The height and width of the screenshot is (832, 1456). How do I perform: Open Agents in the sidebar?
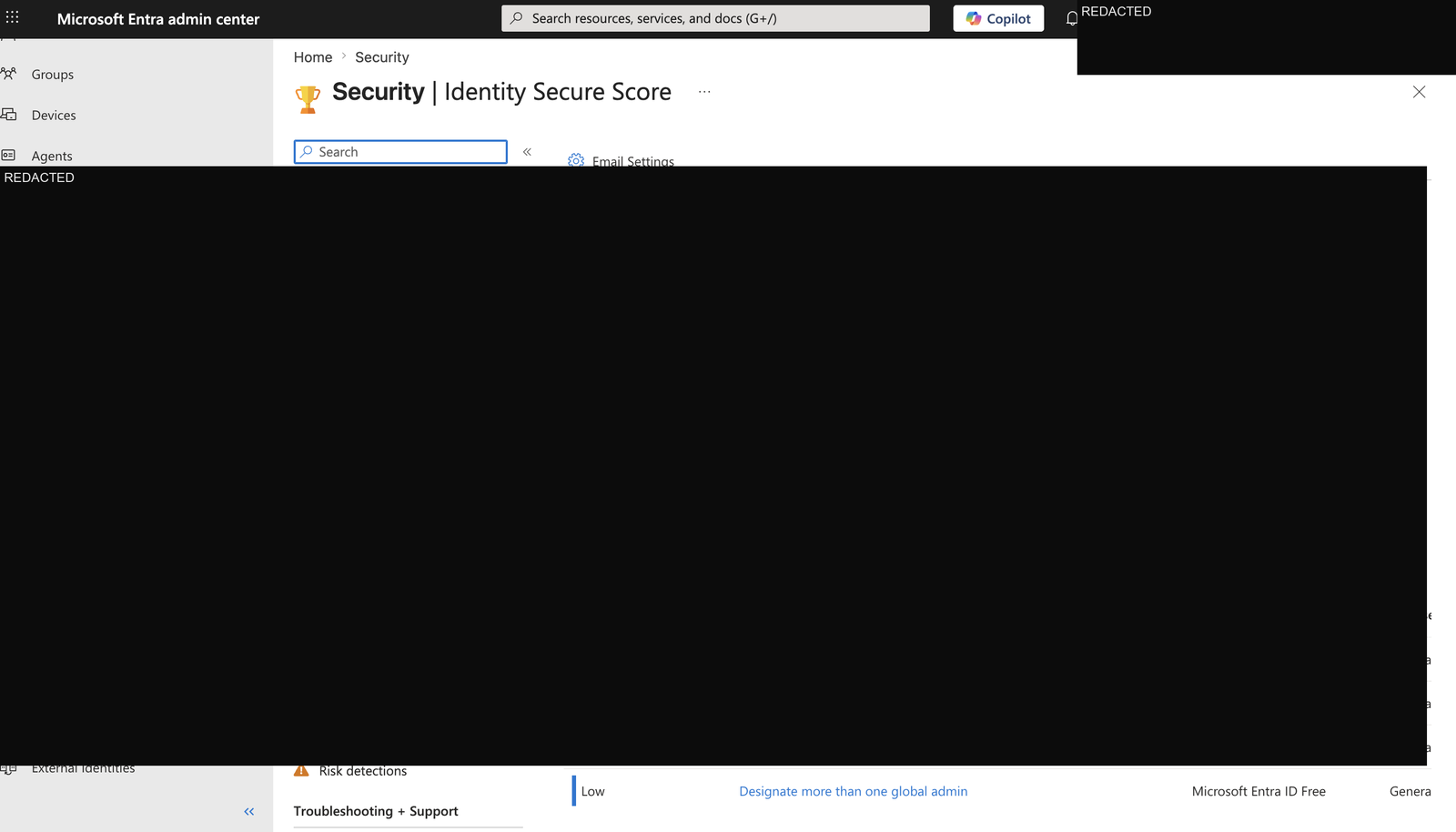coord(52,157)
